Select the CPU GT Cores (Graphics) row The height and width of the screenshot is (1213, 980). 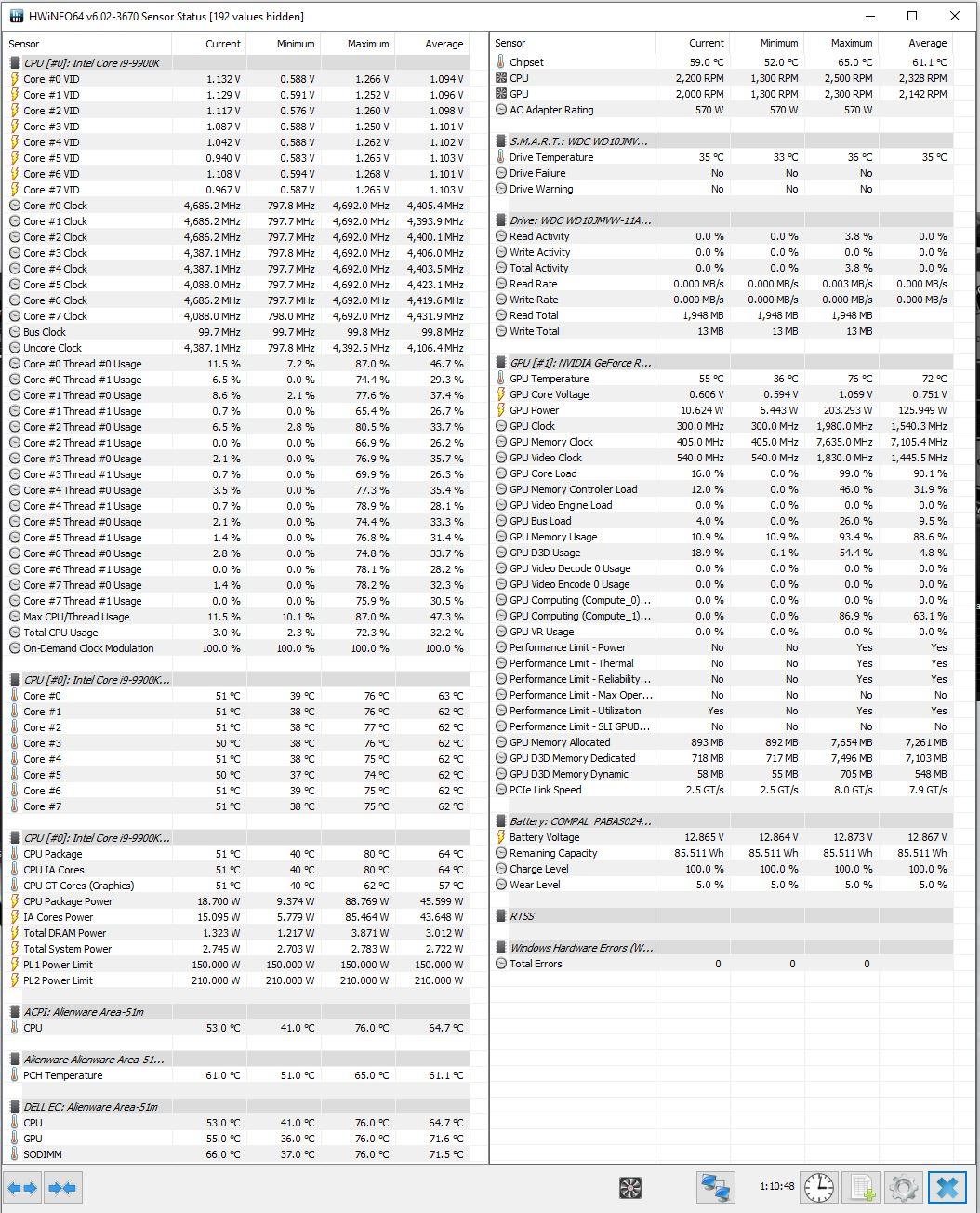pyautogui.click(x=237, y=886)
